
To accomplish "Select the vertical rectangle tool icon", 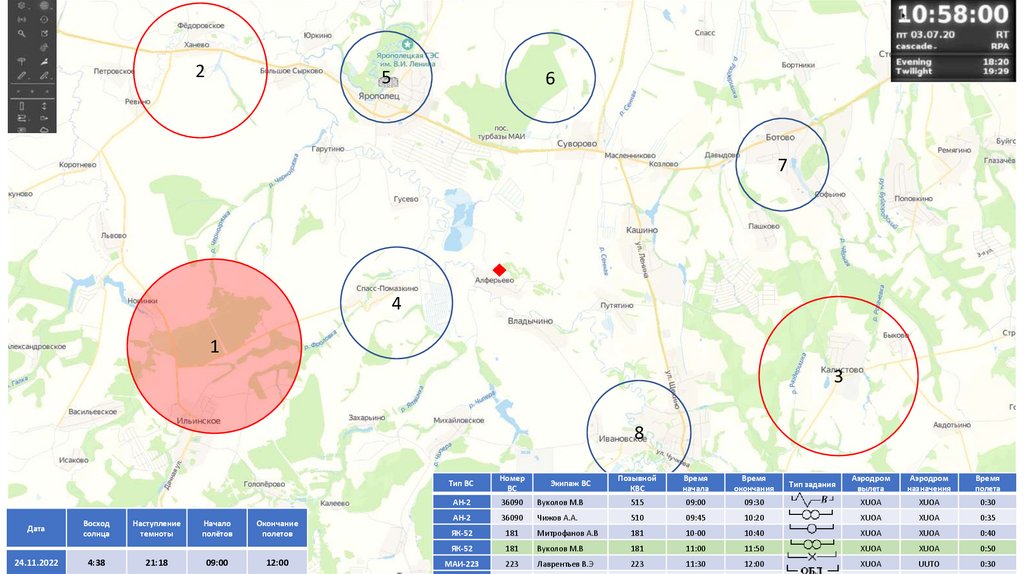I will (x=22, y=106).
